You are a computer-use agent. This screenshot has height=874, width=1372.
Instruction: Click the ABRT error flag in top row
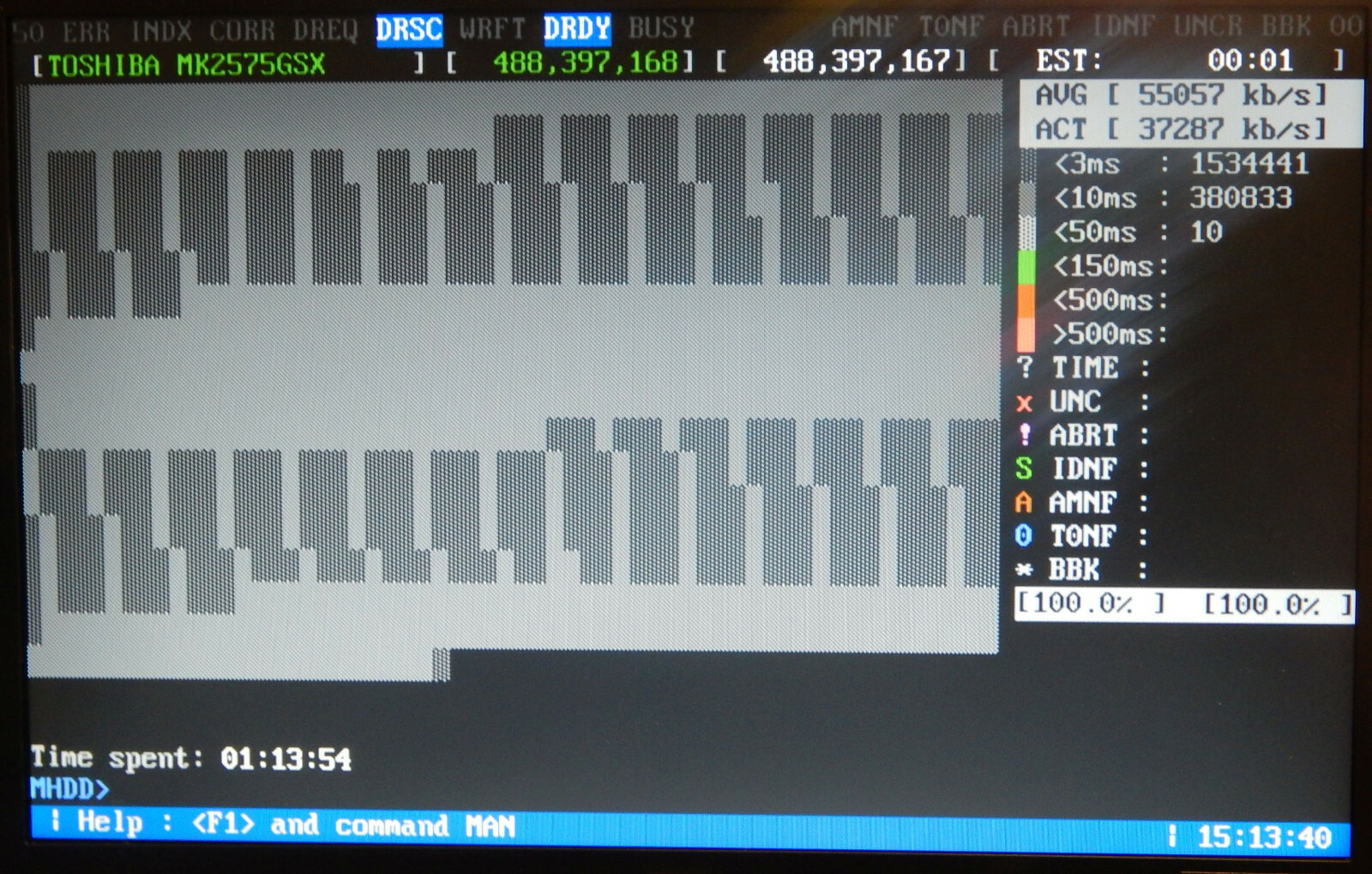[1036, 27]
